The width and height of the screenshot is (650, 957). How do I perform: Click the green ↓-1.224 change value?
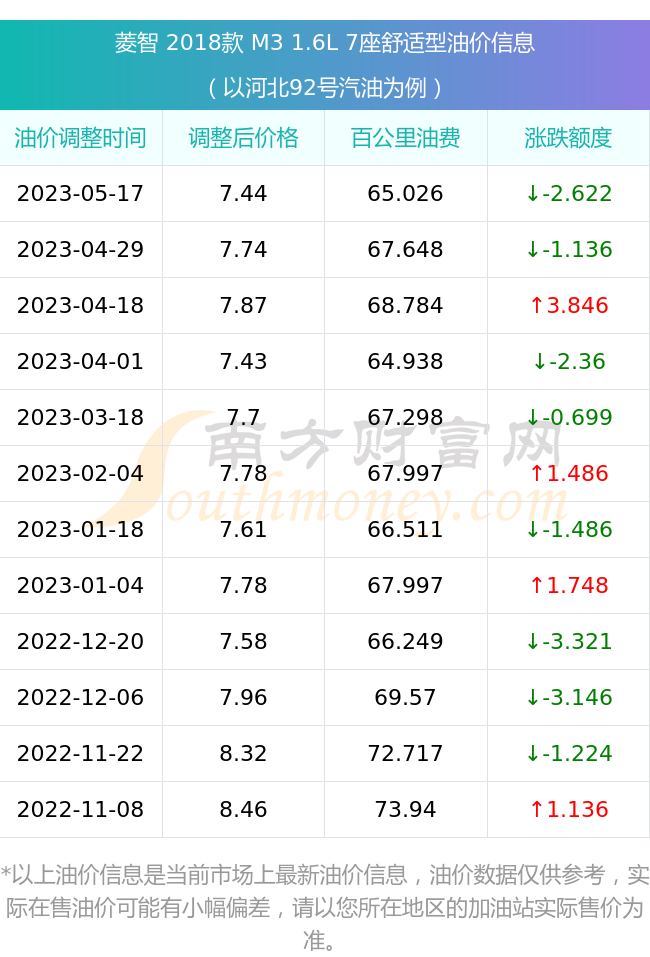[568, 753]
